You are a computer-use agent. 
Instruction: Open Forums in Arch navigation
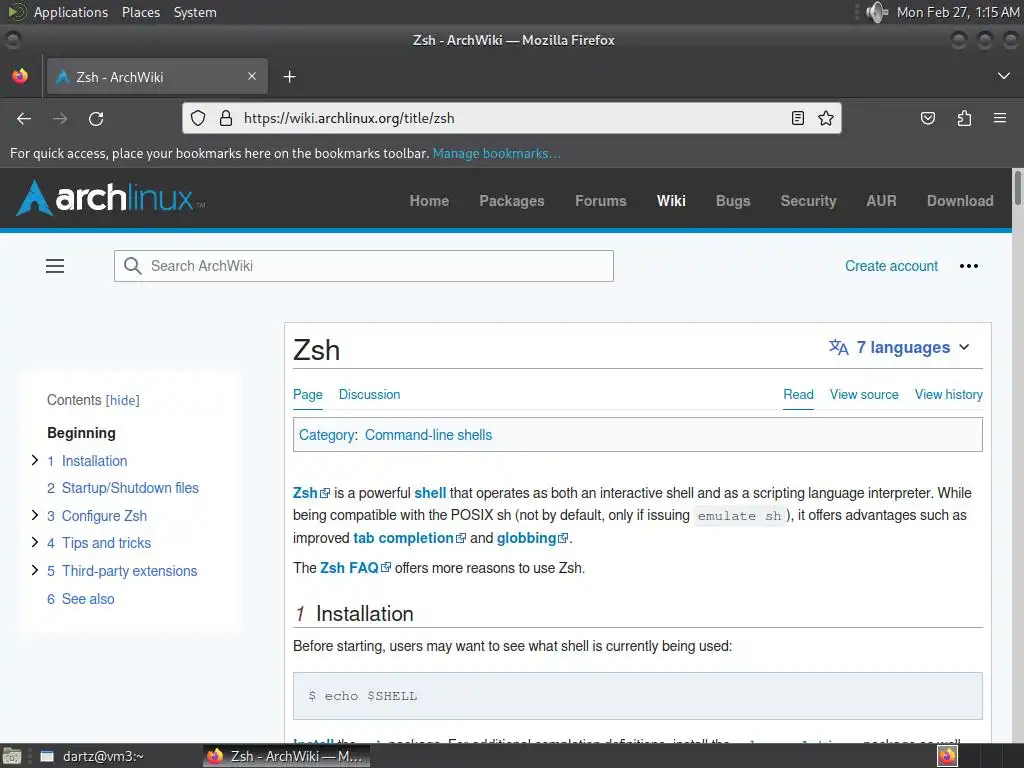tap(600, 200)
